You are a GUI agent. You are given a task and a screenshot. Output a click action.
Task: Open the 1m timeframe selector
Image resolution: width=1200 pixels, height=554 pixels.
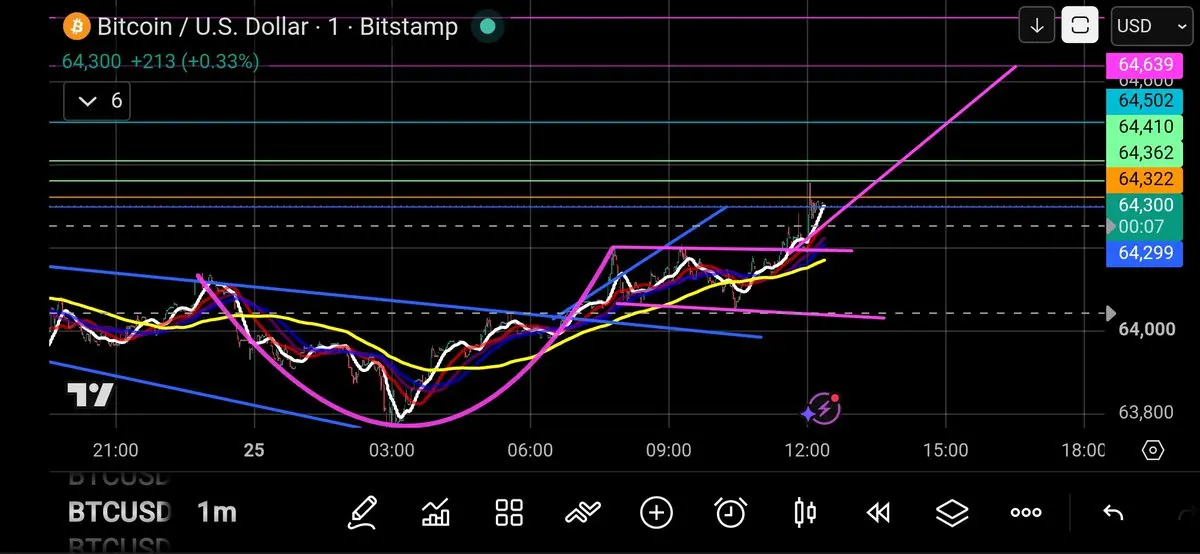pos(216,513)
